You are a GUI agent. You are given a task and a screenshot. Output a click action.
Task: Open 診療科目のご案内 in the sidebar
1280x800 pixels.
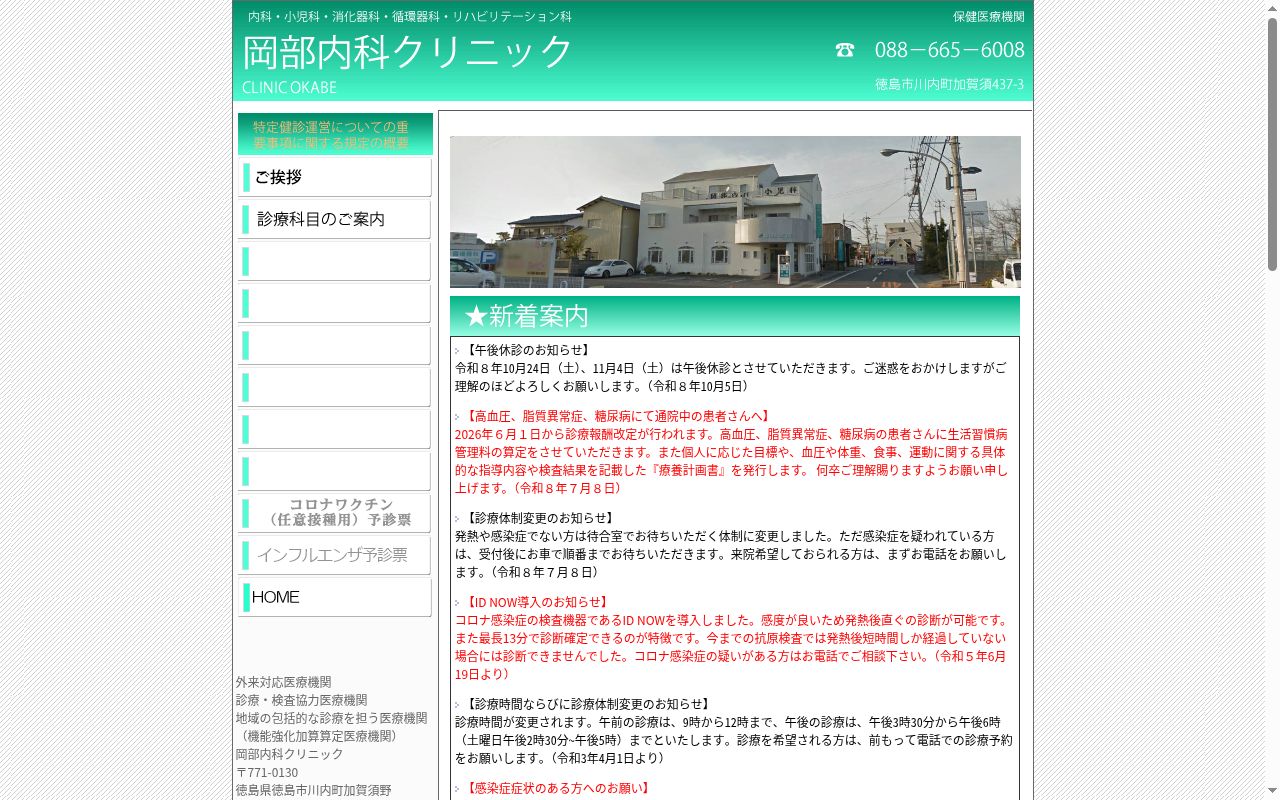pos(335,219)
